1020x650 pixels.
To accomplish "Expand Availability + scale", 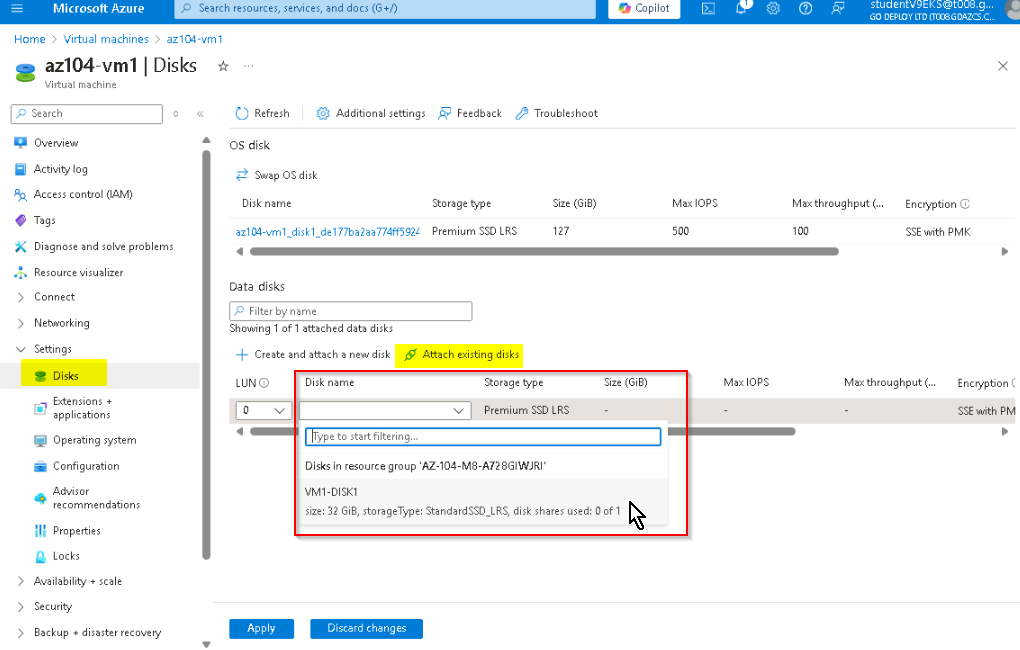I will [77, 582].
